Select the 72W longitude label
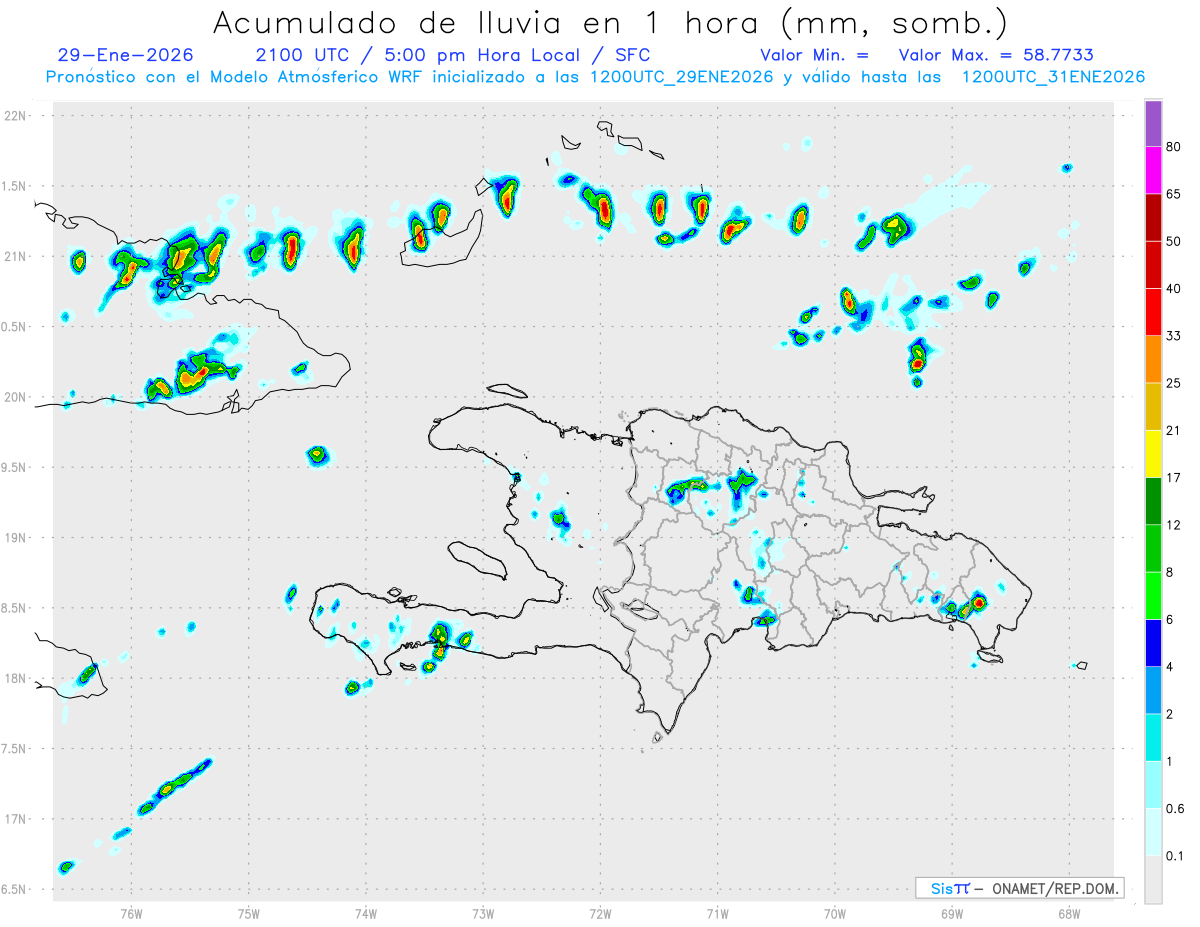1200x927 pixels. (x=600, y=913)
